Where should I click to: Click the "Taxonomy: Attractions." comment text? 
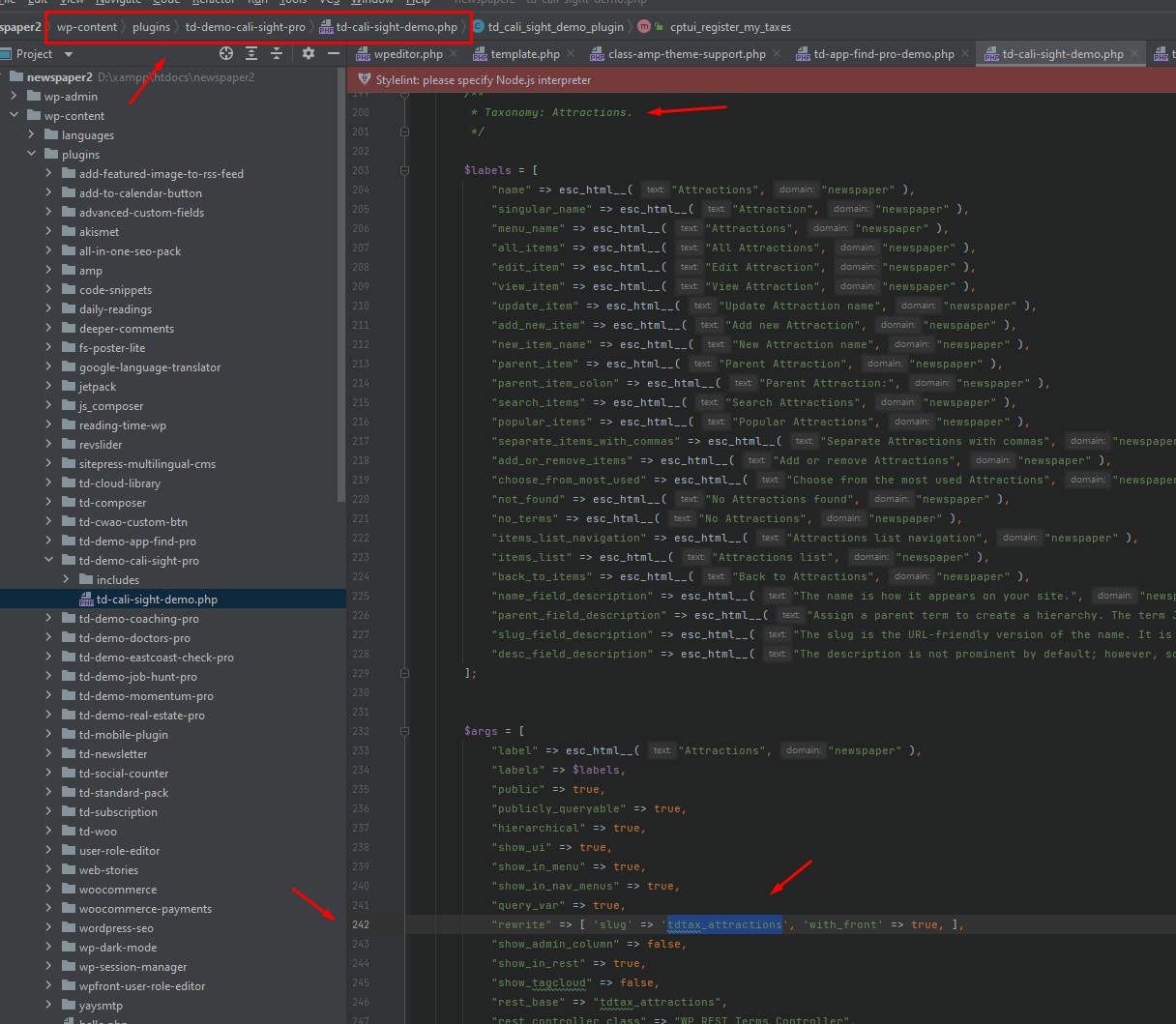point(558,112)
